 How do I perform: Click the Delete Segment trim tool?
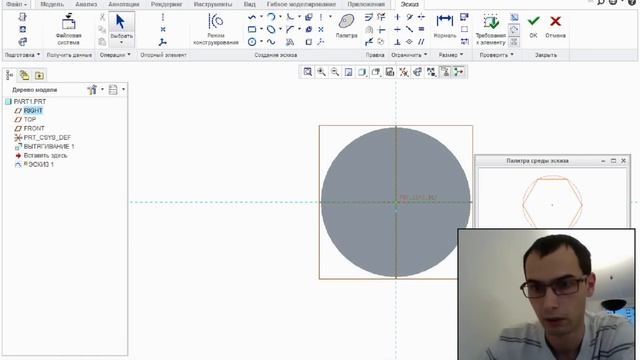(381, 17)
